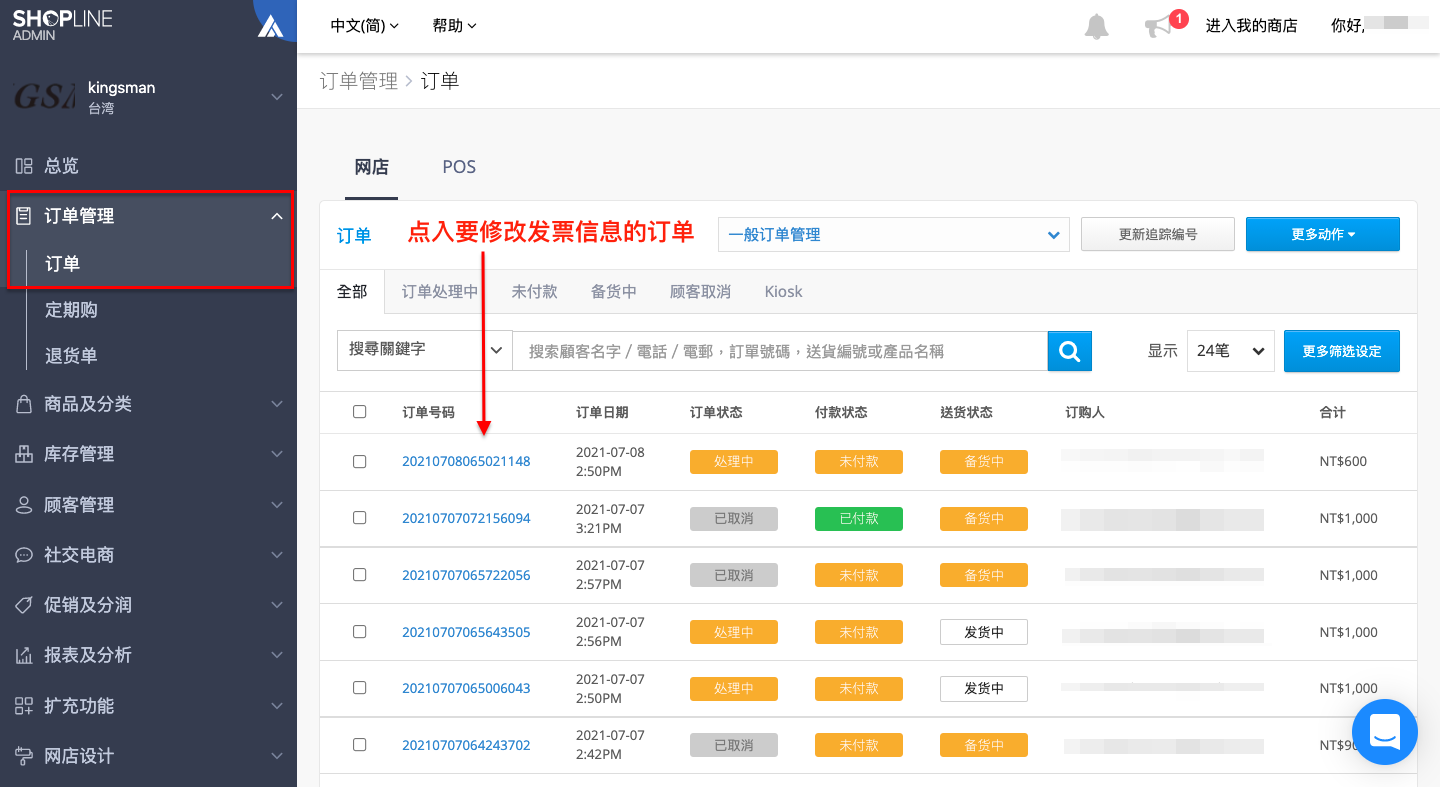The height and width of the screenshot is (787, 1440).
Task: Open the 一般订单管理 dropdown
Action: pyautogui.click(x=894, y=235)
